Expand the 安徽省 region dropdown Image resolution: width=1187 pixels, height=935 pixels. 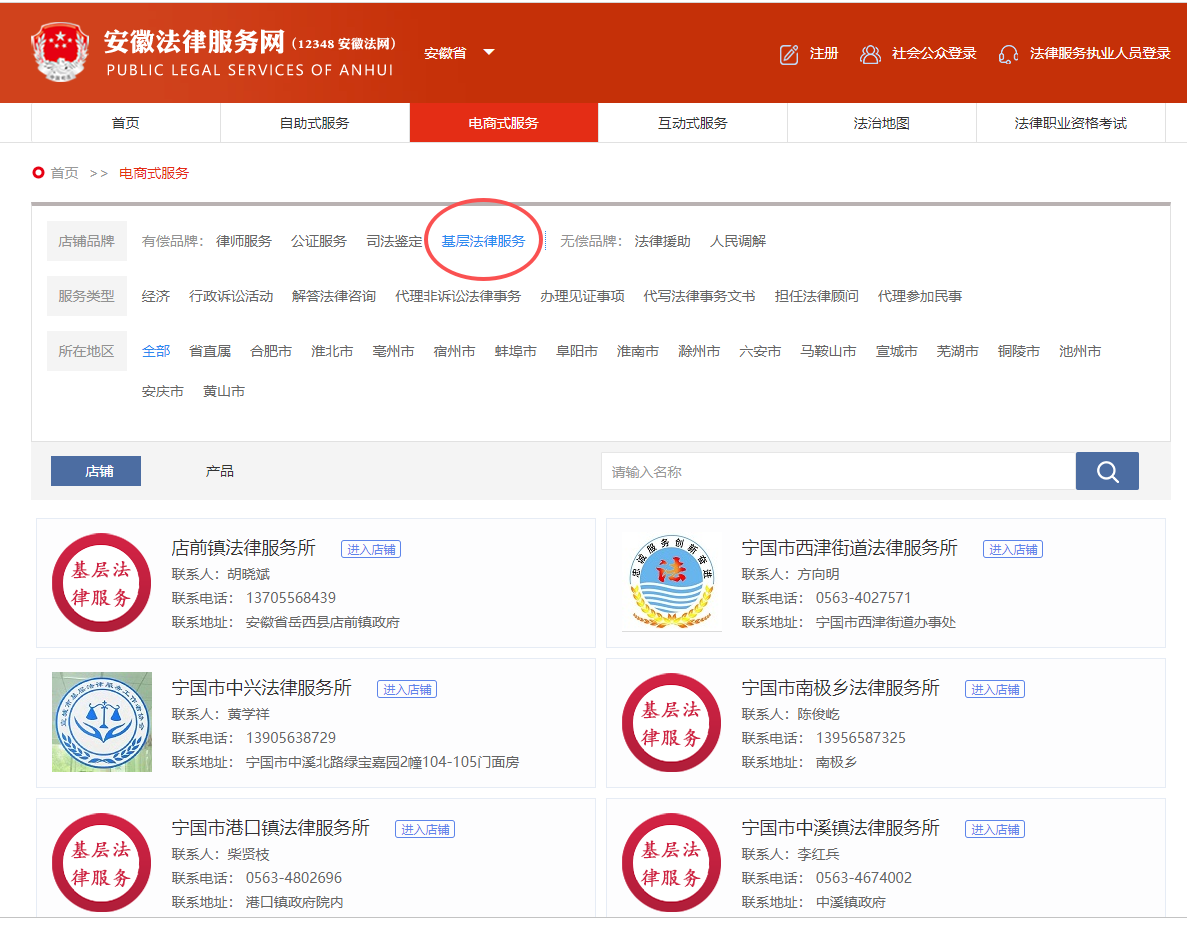tap(488, 53)
